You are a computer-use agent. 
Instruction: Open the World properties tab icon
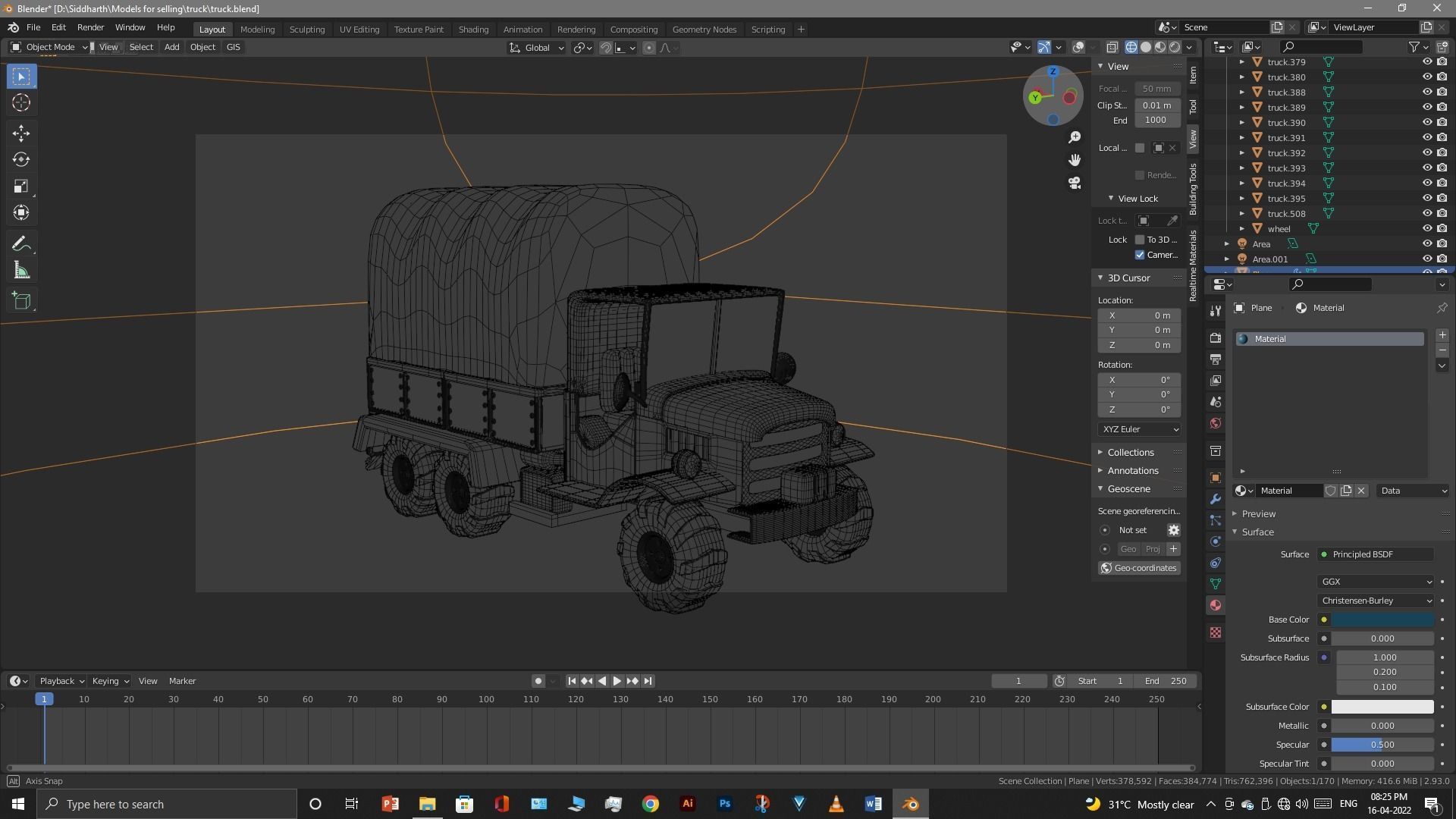[1216, 423]
